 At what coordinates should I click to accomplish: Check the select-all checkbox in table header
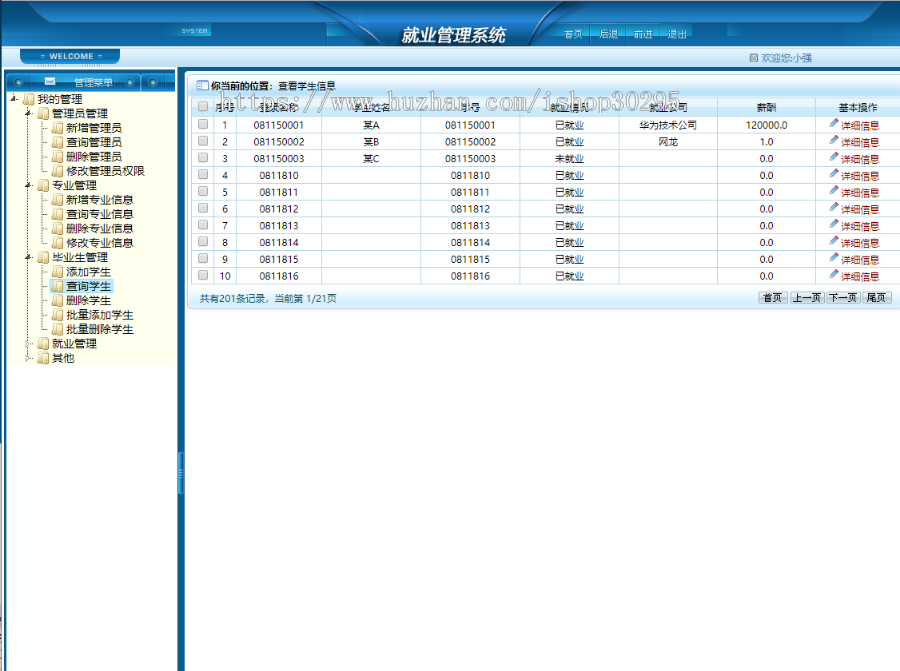(203, 107)
